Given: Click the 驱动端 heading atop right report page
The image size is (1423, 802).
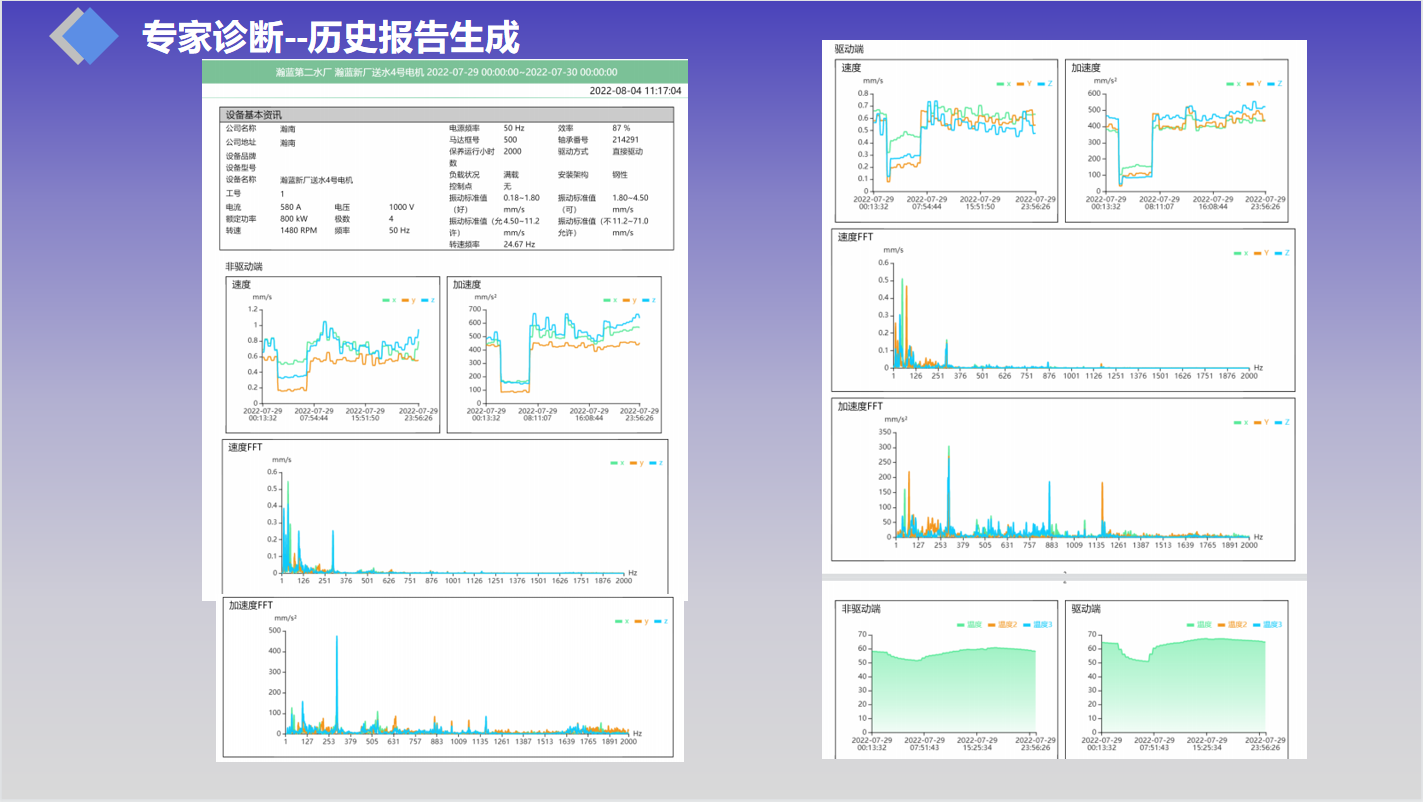Looking at the screenshot, I should (x=849, y=48).
